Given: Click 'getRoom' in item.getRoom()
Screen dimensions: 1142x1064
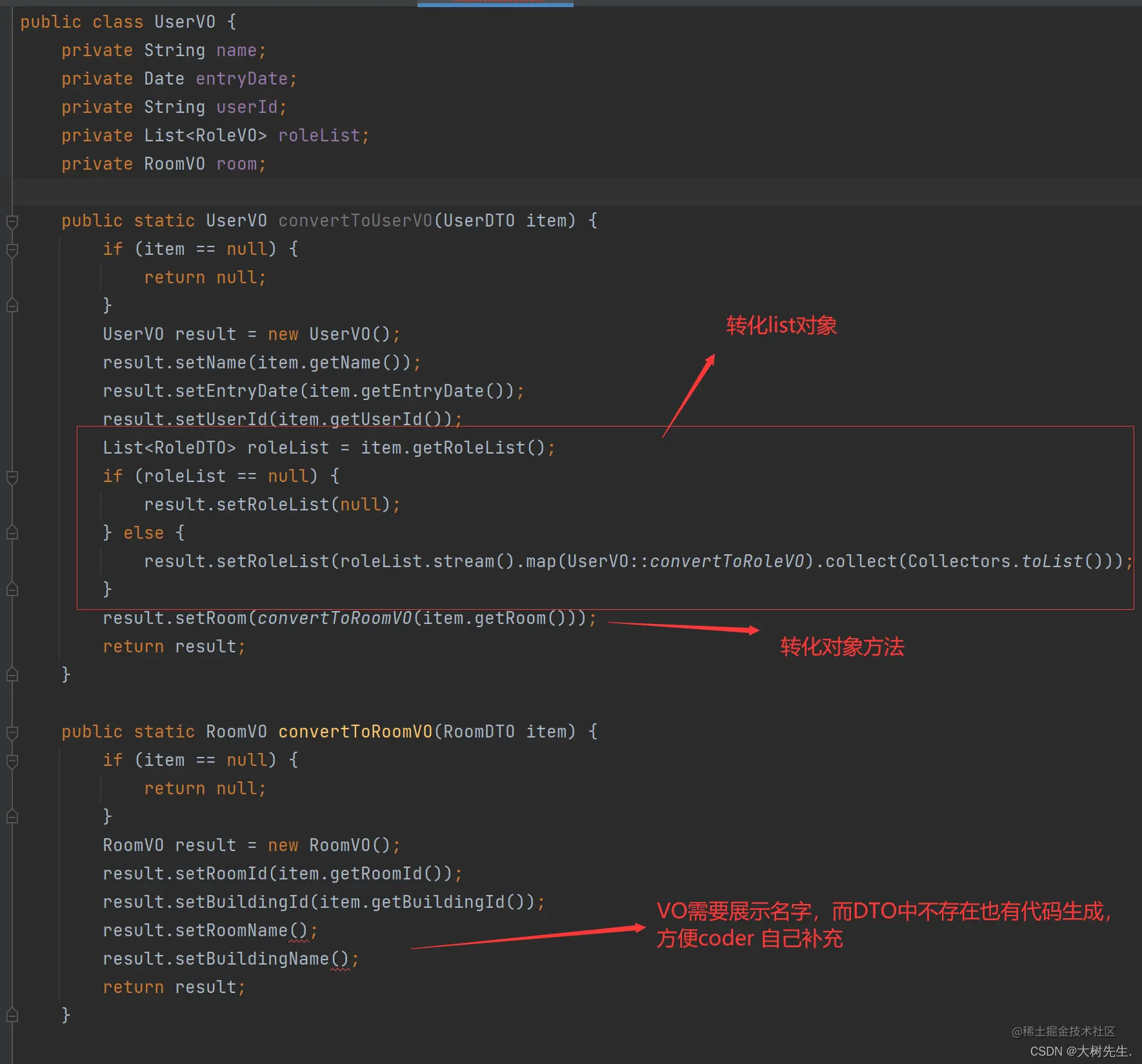Looking at the screenshot, I should click(x=510, y=618).
